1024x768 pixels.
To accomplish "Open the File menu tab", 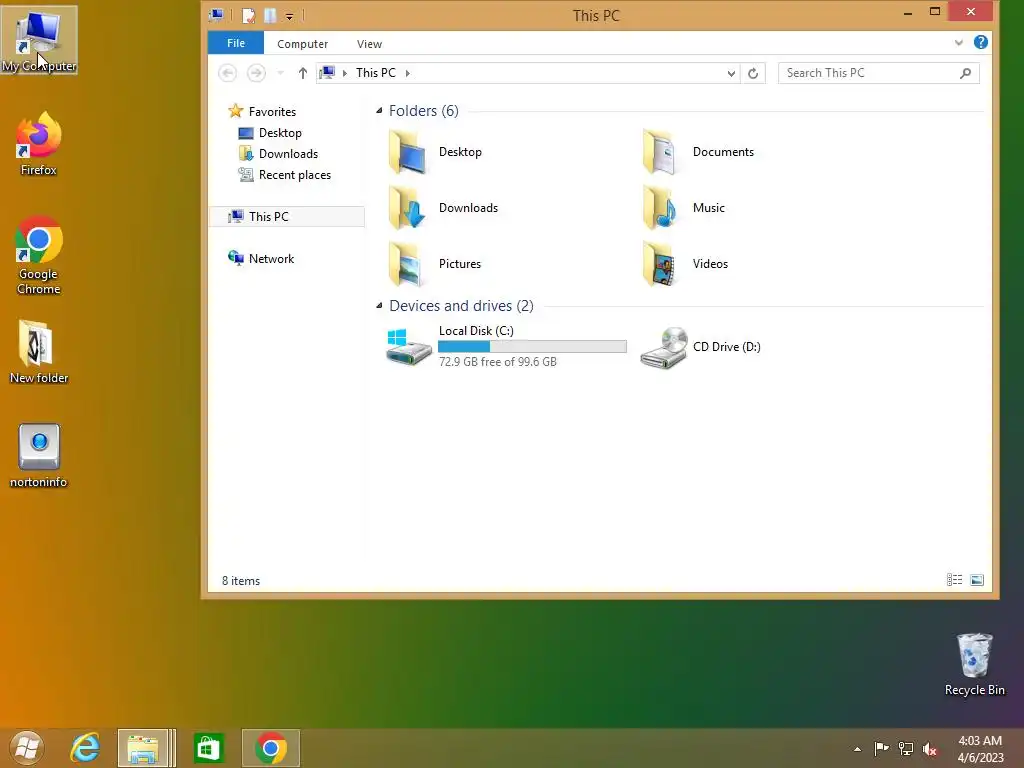I will (236, 43).
